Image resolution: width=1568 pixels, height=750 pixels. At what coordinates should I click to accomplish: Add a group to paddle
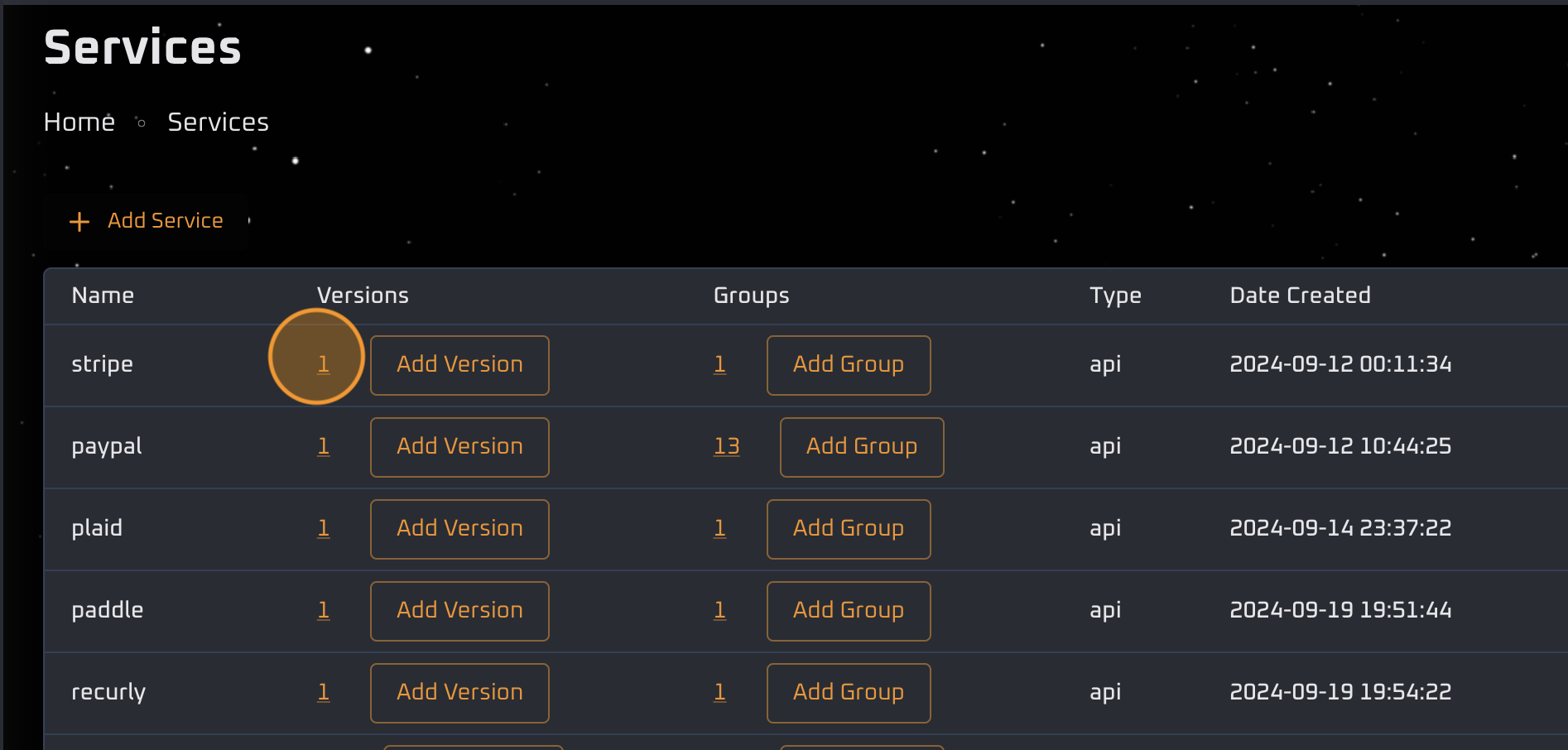click(849, 611)
